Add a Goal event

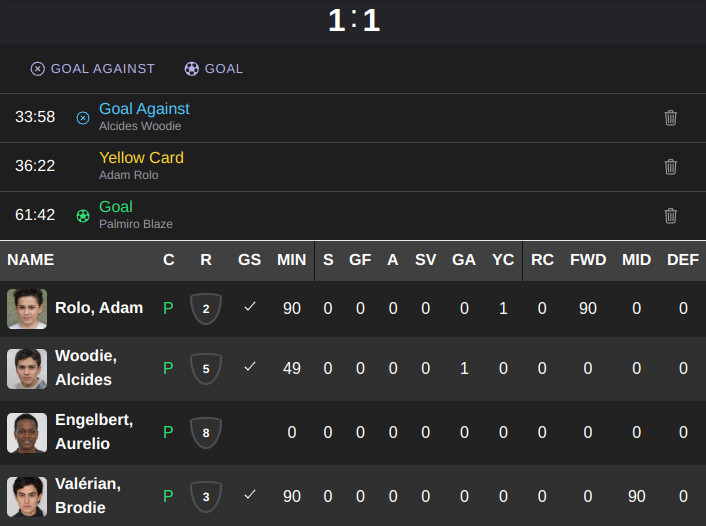[x=213, y=68]
